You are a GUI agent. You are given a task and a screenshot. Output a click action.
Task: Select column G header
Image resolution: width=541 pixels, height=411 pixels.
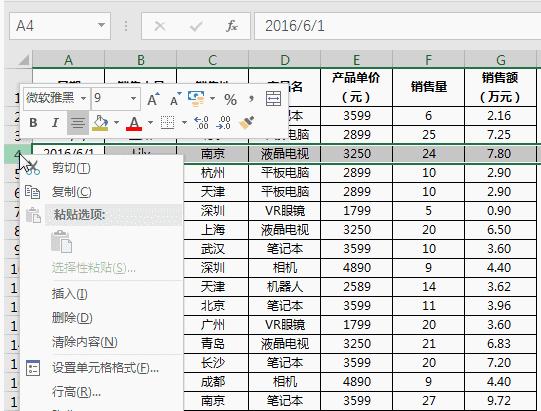coord(501,60)
